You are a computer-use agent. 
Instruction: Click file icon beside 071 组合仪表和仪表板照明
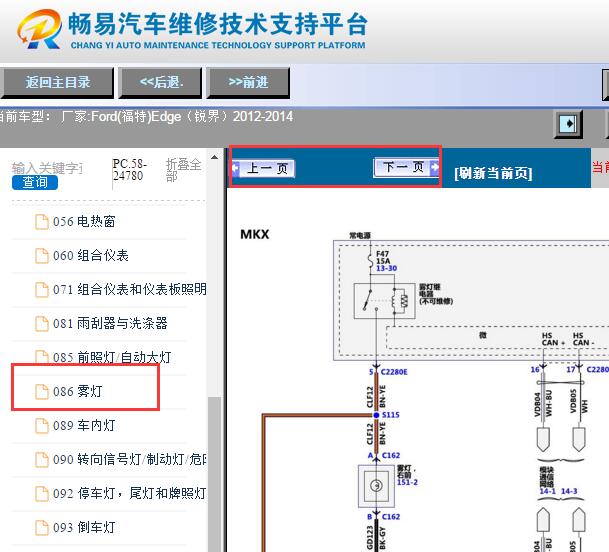(x=42, y=290)
